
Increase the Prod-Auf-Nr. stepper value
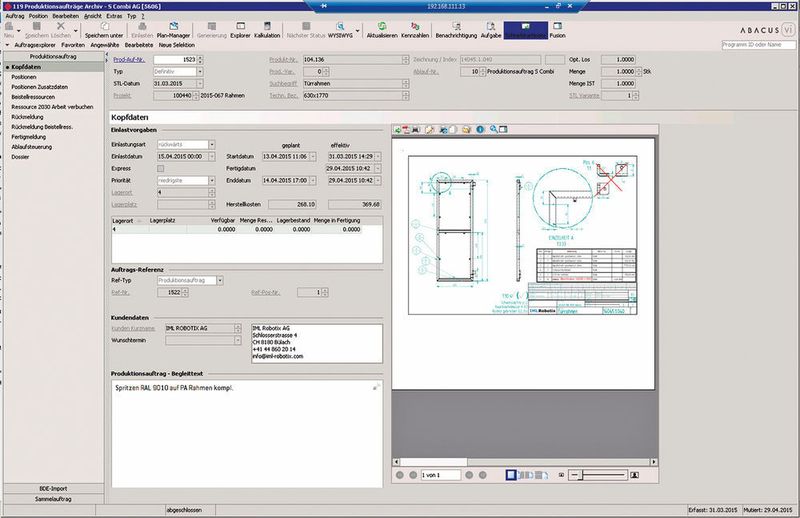[x=200, y=58]
